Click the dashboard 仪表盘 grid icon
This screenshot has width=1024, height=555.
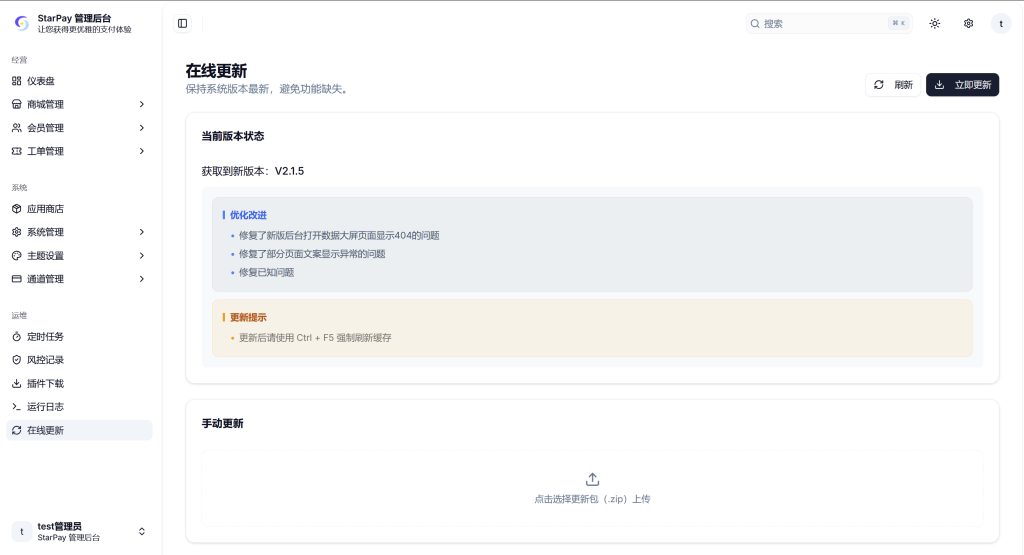(x=17, y=81)
